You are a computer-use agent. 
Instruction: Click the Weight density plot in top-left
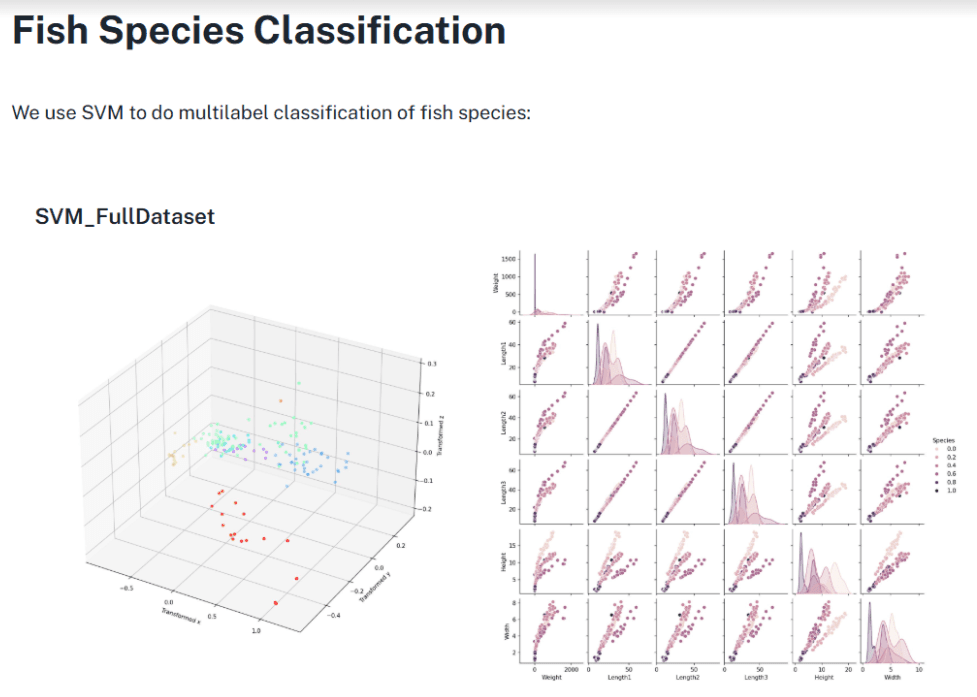[552, 284]
